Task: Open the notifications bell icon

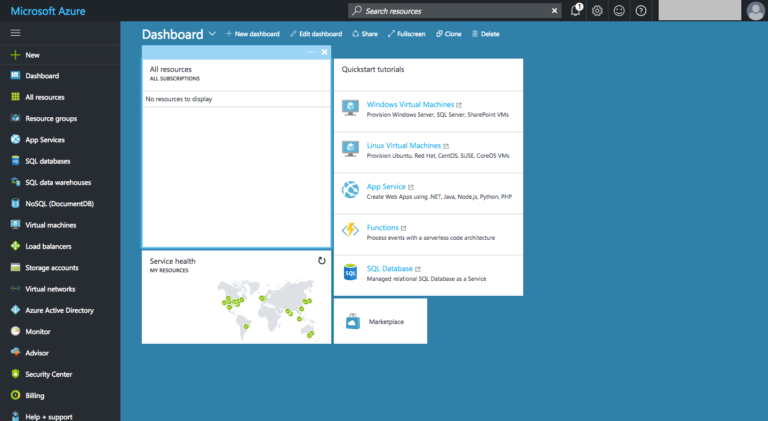Action: tap(576, 10)
